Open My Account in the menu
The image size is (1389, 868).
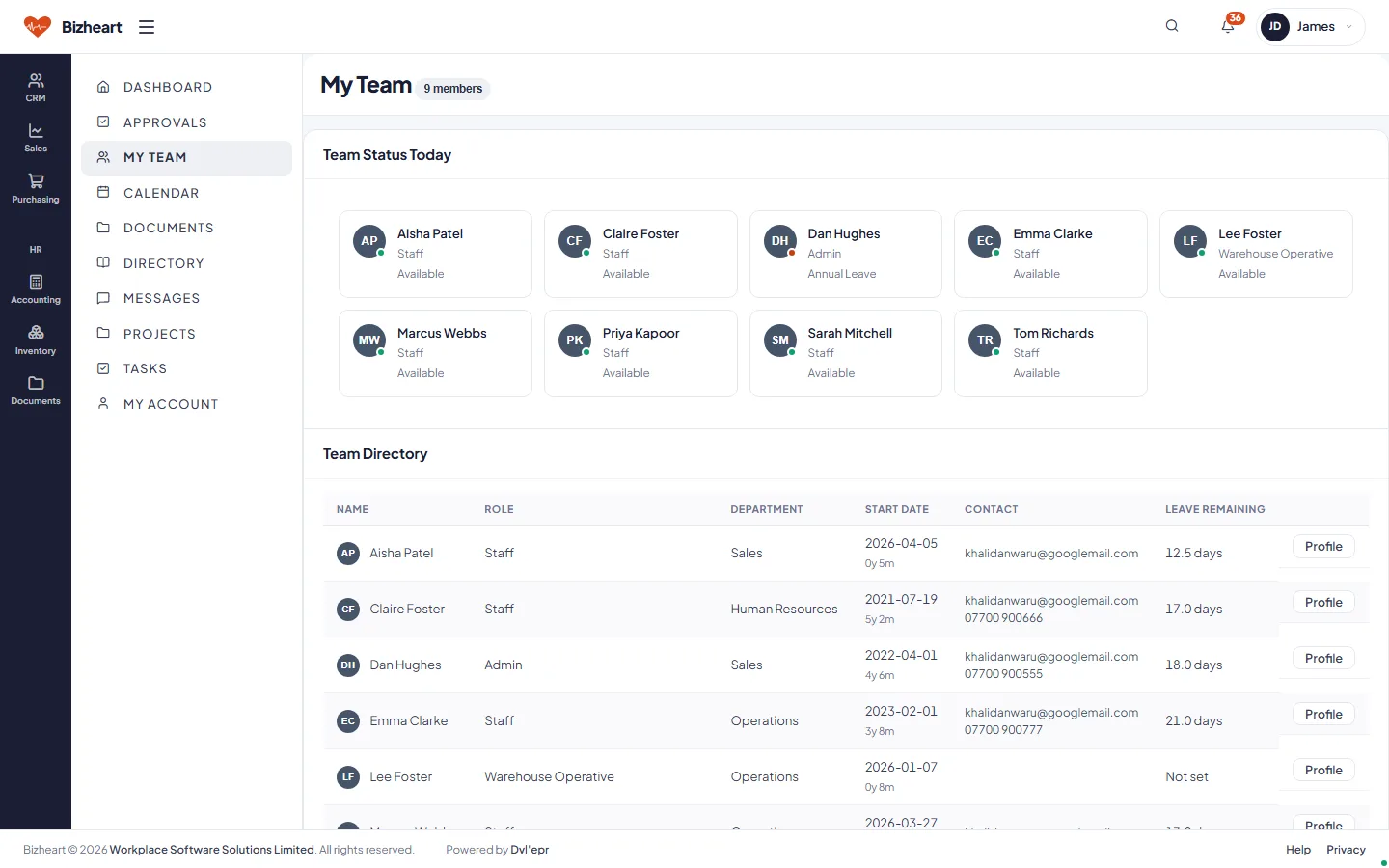[x=186, y=404]
